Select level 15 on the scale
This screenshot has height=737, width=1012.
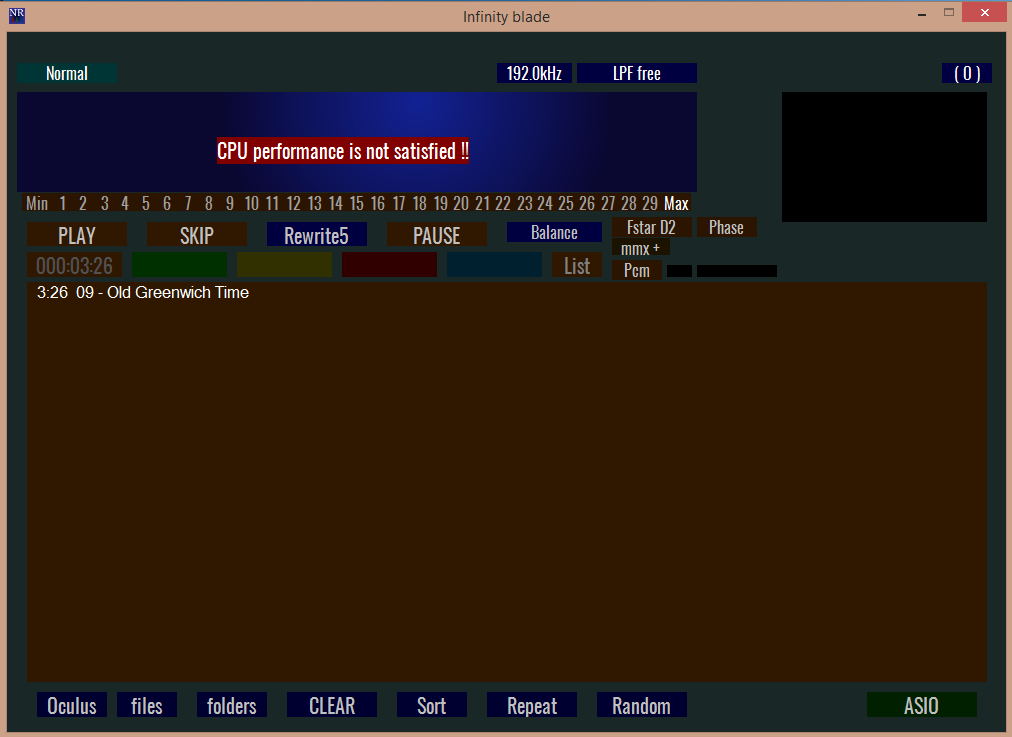pyautogui.click(x=356, y=203)
